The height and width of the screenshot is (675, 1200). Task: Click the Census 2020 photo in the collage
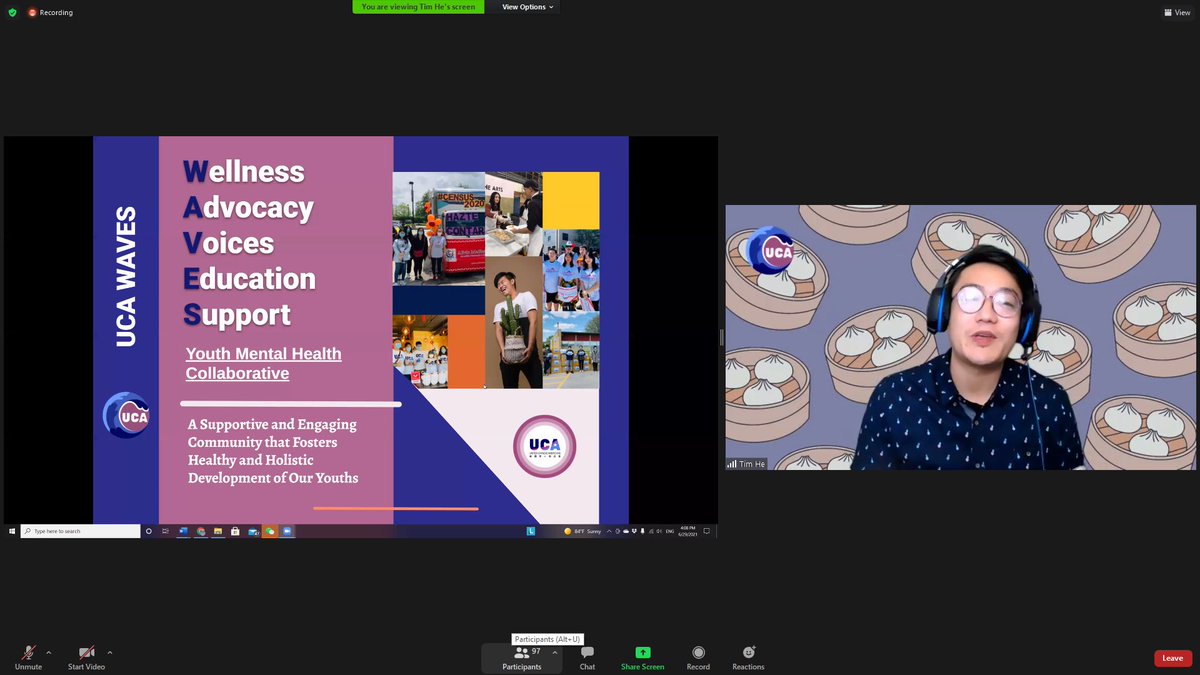tap(438, 228)
